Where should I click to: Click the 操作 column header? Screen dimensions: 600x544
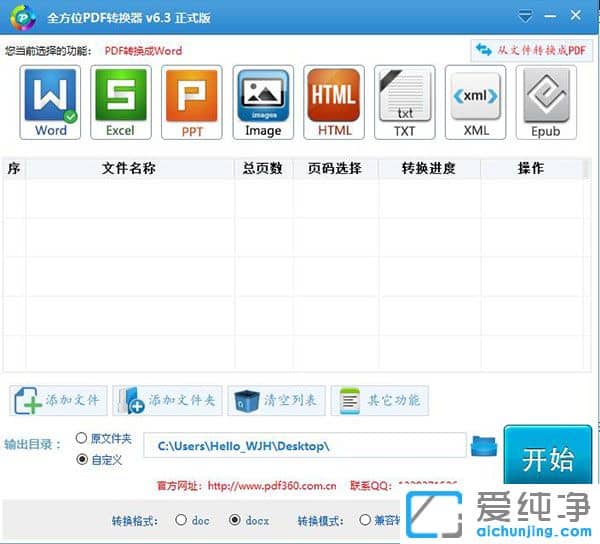[532, 168]
